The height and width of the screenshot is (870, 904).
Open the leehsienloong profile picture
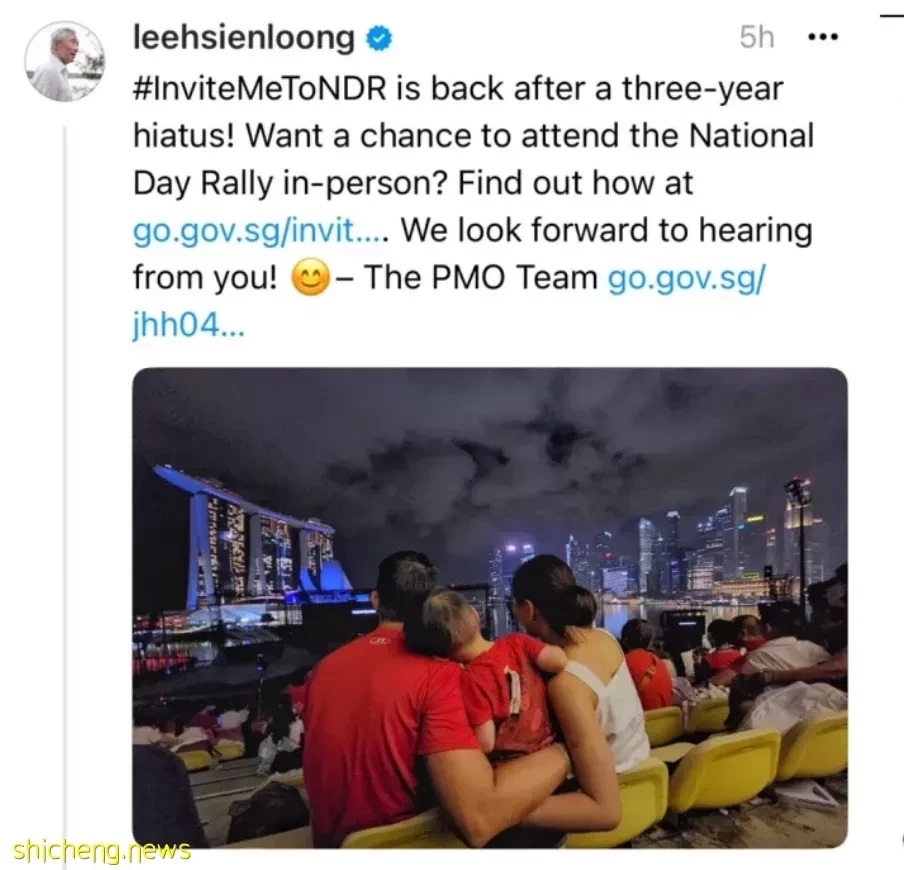coord(65,61)
